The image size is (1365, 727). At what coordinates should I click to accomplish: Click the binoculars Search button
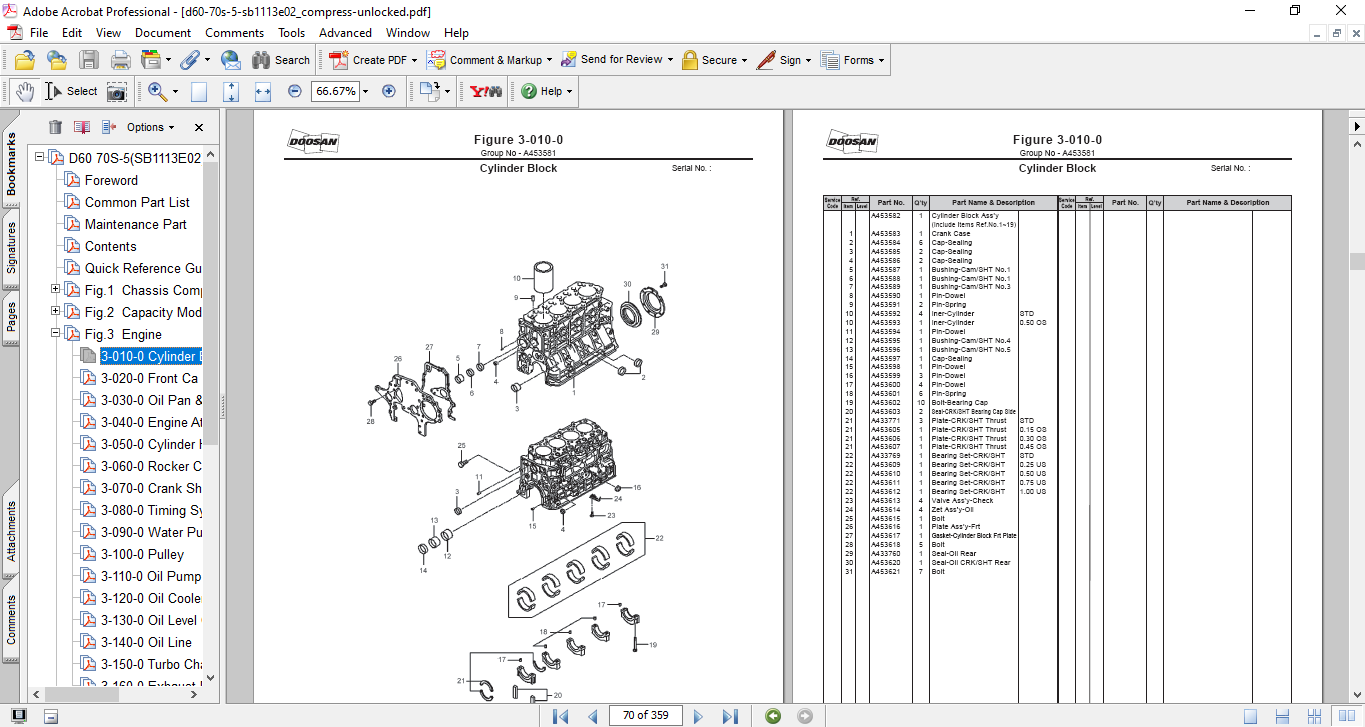(280, 60)
